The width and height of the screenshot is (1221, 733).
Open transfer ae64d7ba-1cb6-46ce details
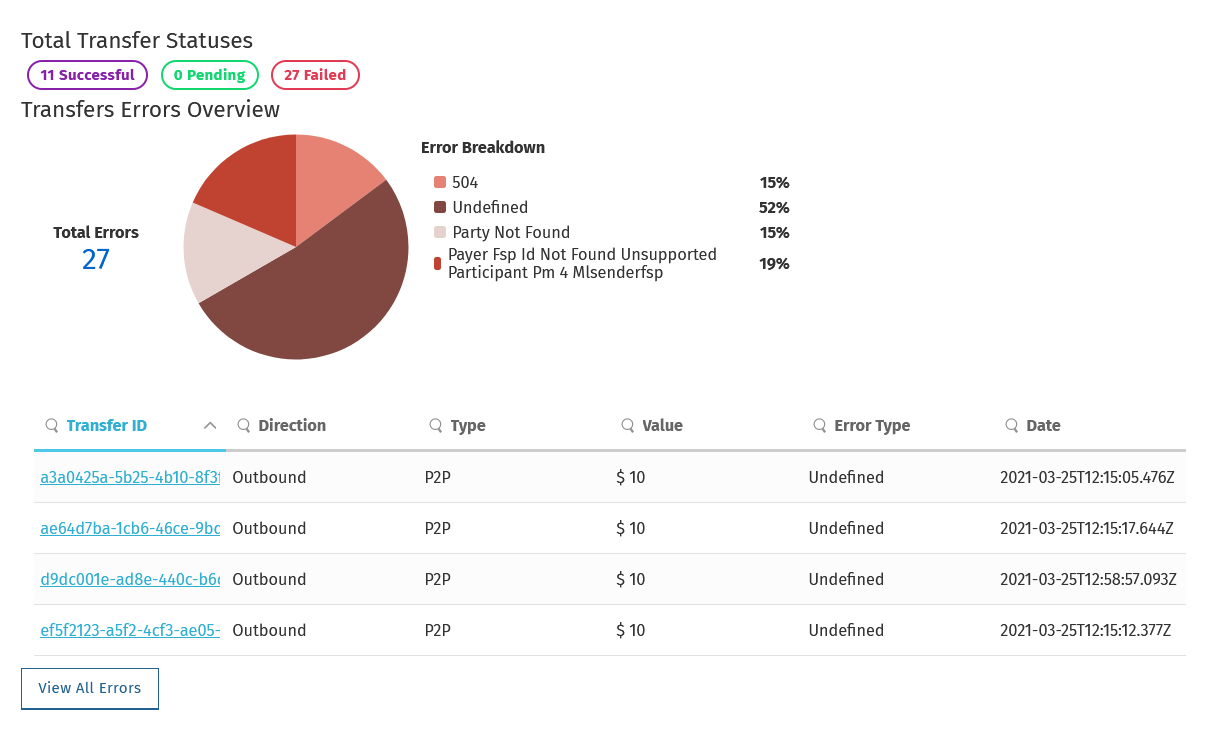[x=128, y=528]
